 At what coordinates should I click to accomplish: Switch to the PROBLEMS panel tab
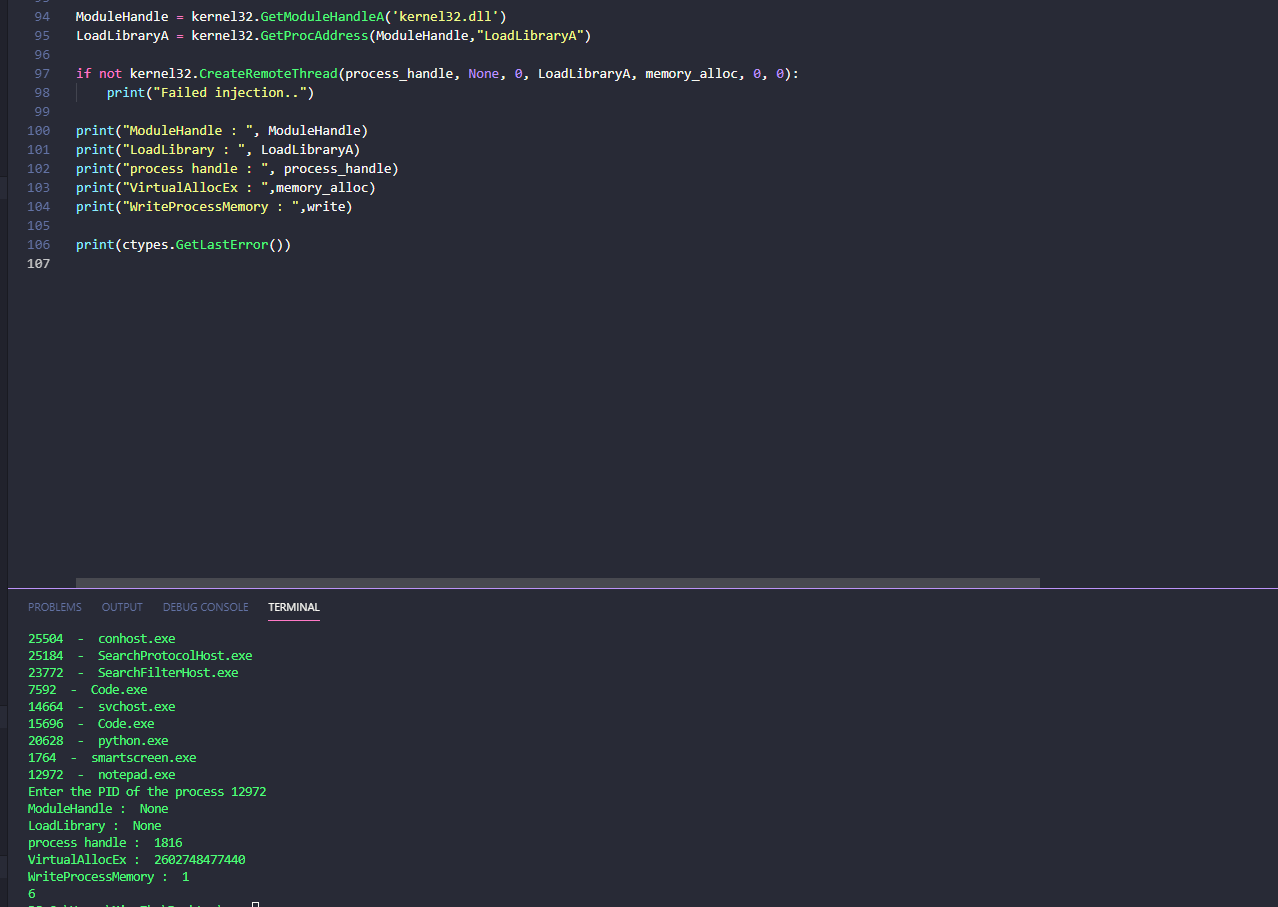click(x=54, y=607)
